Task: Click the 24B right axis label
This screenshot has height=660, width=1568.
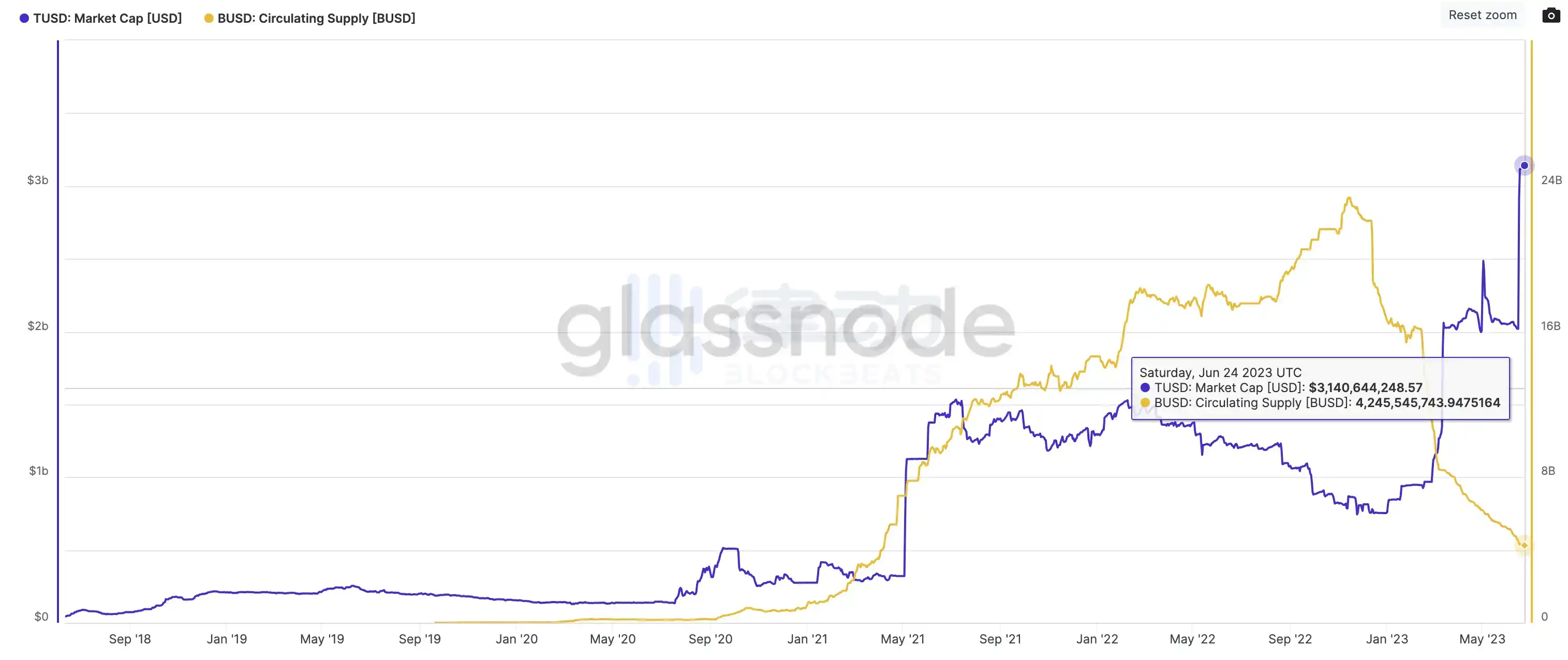Action: coord(1551,180)
